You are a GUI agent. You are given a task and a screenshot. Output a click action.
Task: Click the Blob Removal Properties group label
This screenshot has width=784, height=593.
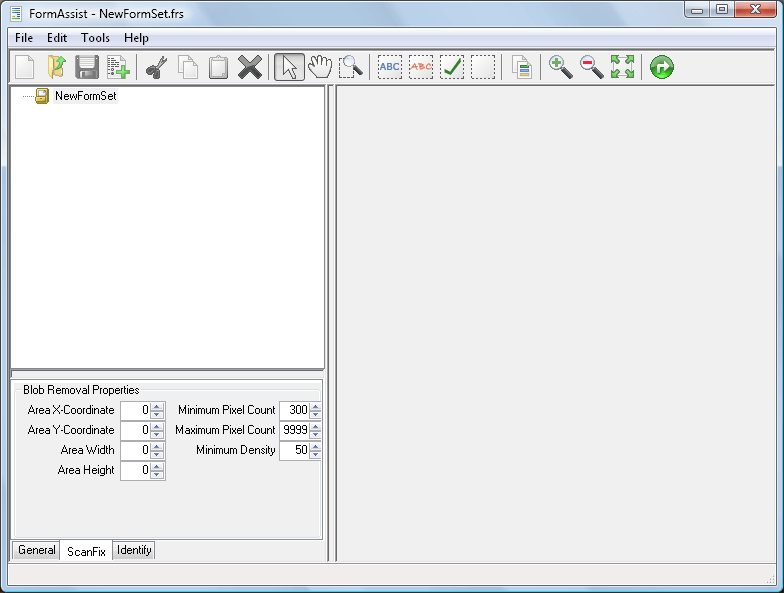coord(81,390)
